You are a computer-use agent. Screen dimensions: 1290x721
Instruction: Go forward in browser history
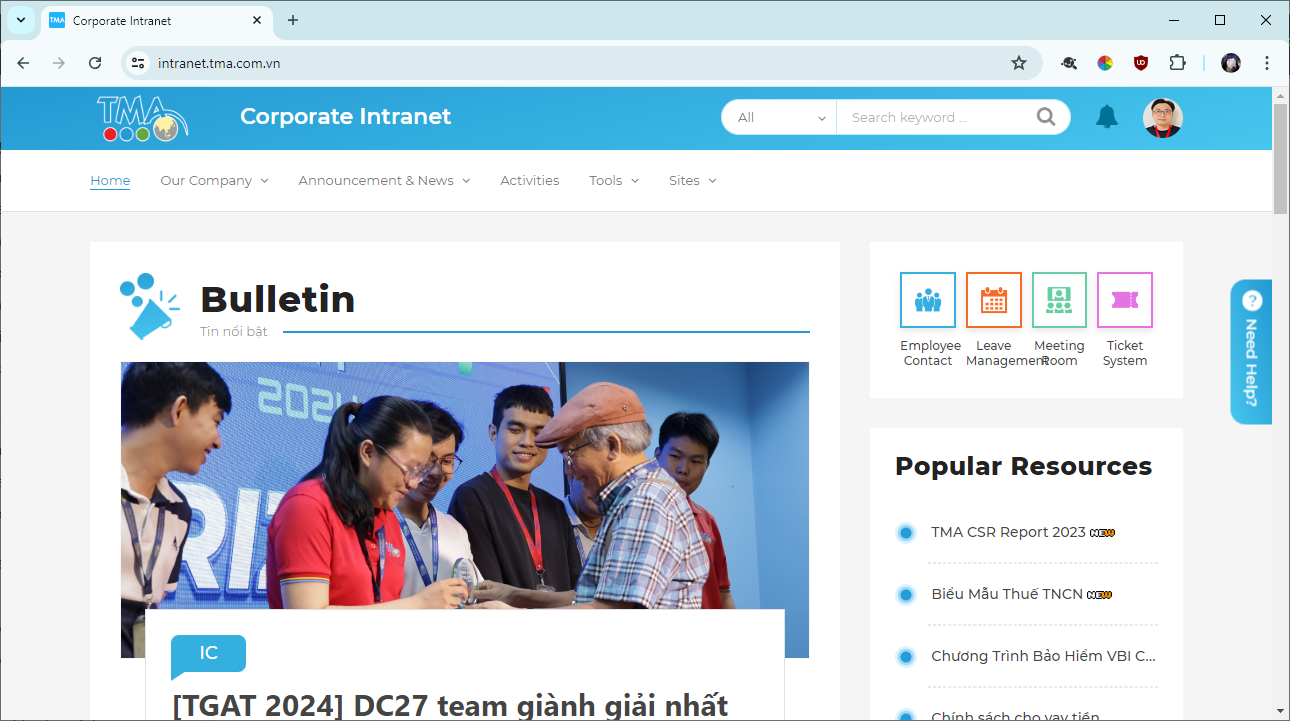click(x=59, y=63)
